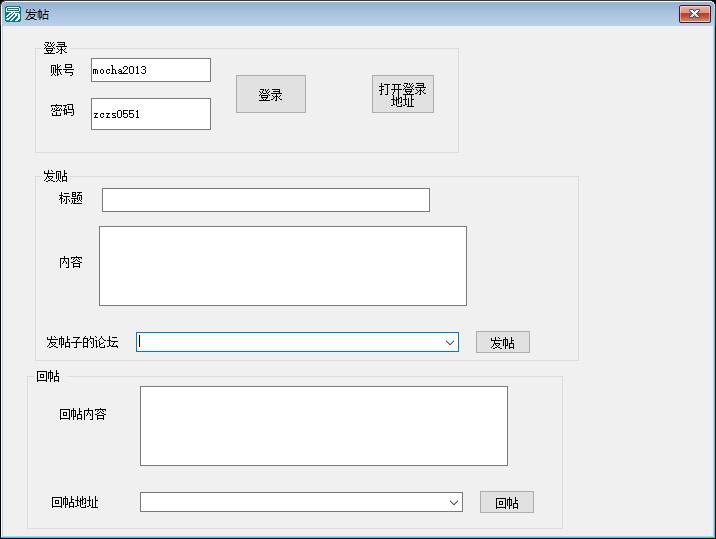716x539 pixels.
Task: Focus the 内容 post body text area
Action: [x=282, y=266]
